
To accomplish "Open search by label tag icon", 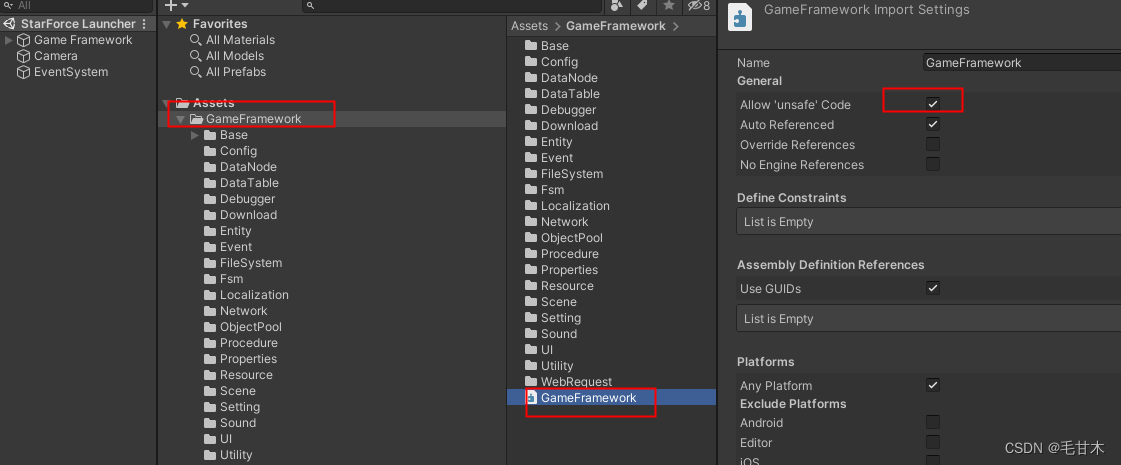I will pos(642,6).
